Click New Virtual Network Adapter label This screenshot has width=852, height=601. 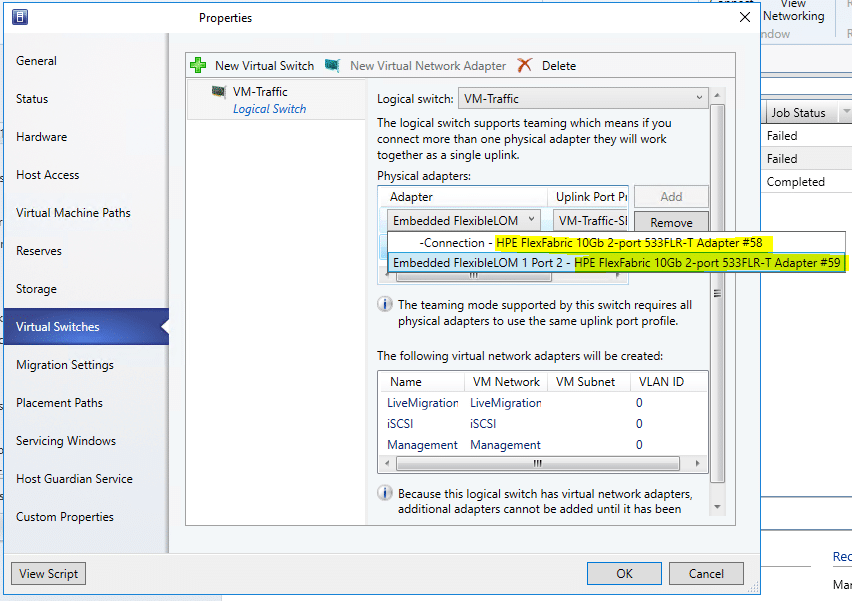coord(428,66)
